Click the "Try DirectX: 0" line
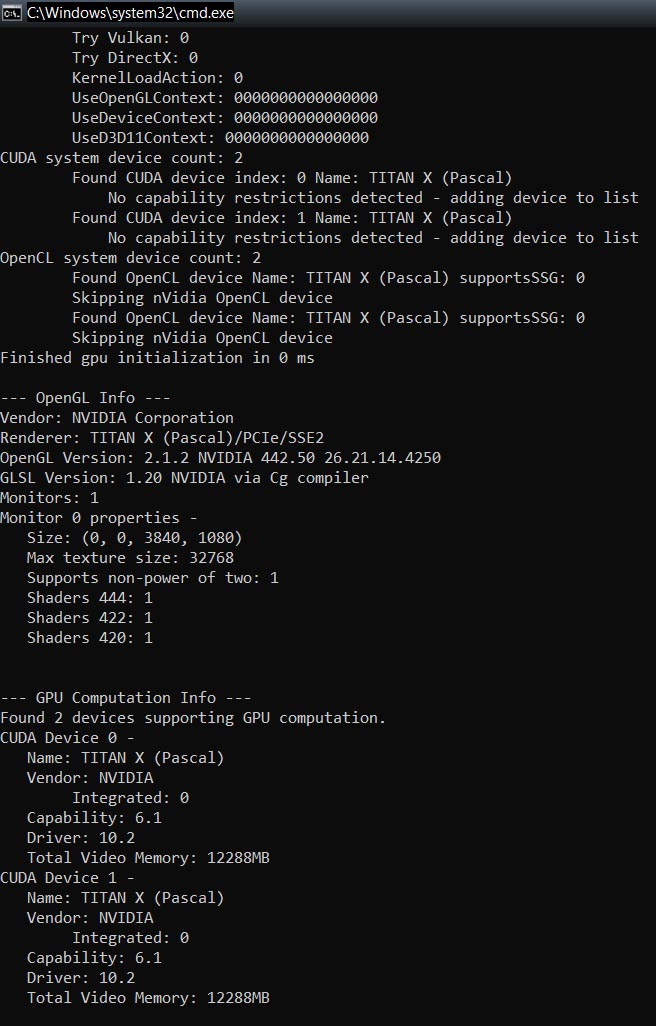Screen dimensions: 656x1026 (x=135, y=58)
